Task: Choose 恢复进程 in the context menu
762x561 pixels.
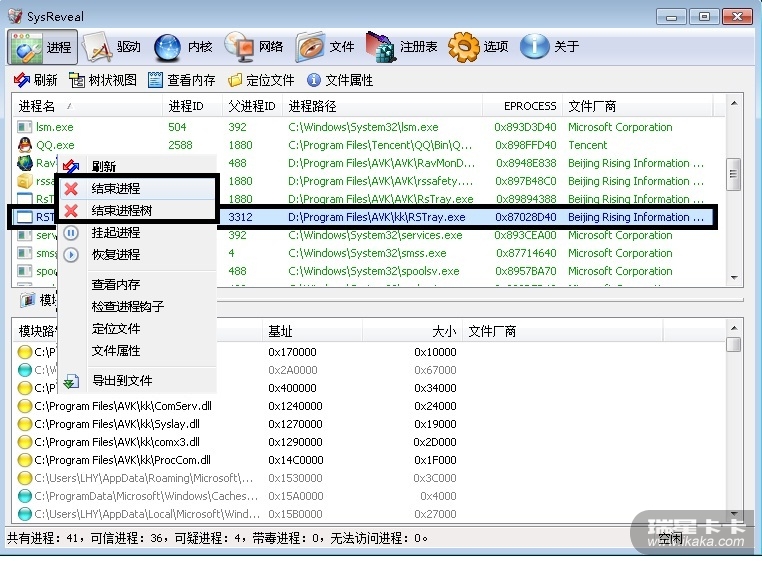Action: tap(137, 255)
